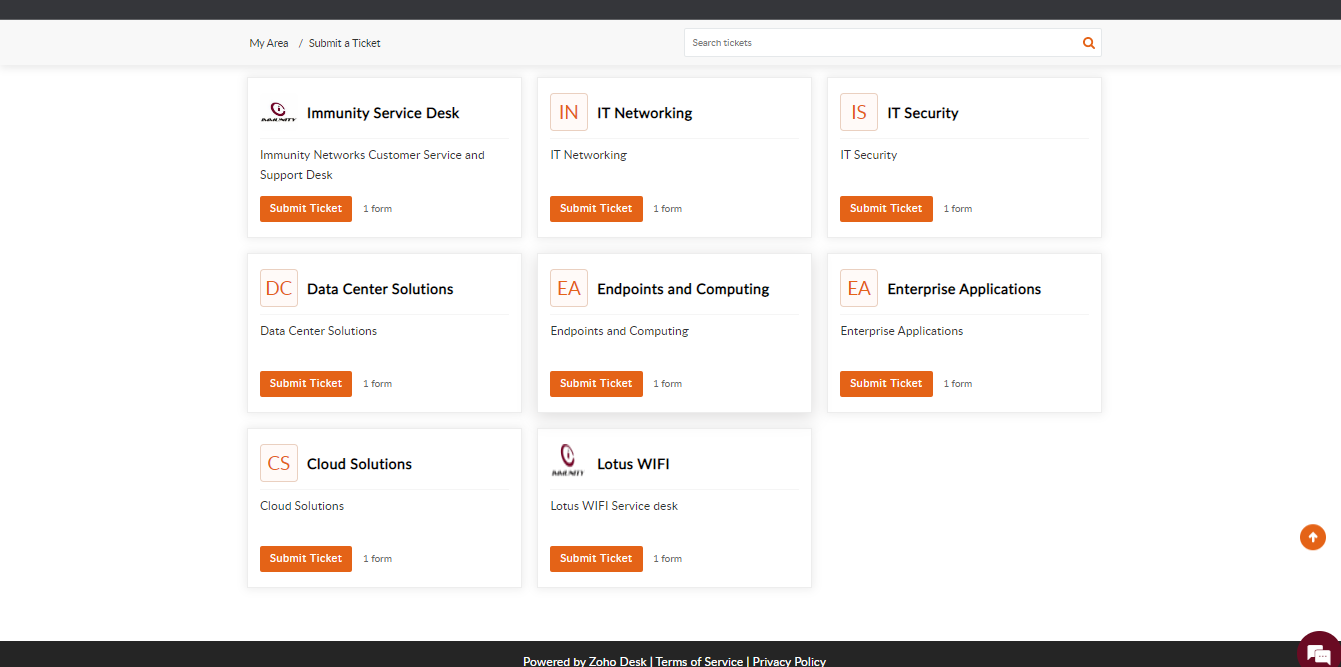The width and height of the screenshot is (1341, 667).
Task: Click the 'Immunity Networks Customer Service' description
Action: click(x=372, y=165)
